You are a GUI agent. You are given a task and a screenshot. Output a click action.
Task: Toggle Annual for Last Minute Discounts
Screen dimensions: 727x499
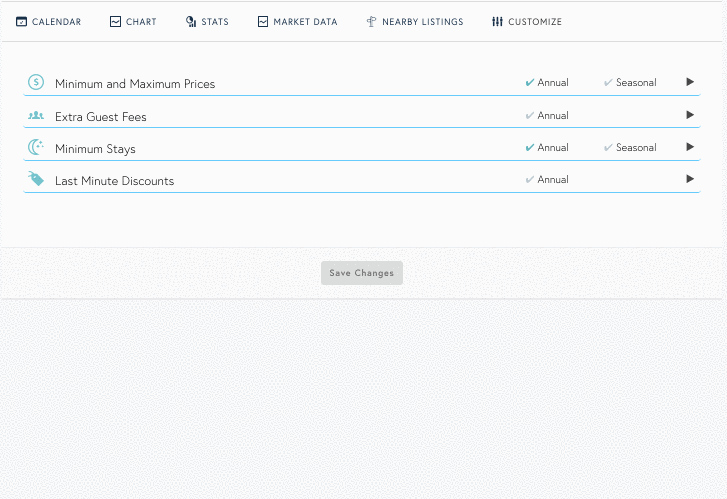tap(547, 179)
